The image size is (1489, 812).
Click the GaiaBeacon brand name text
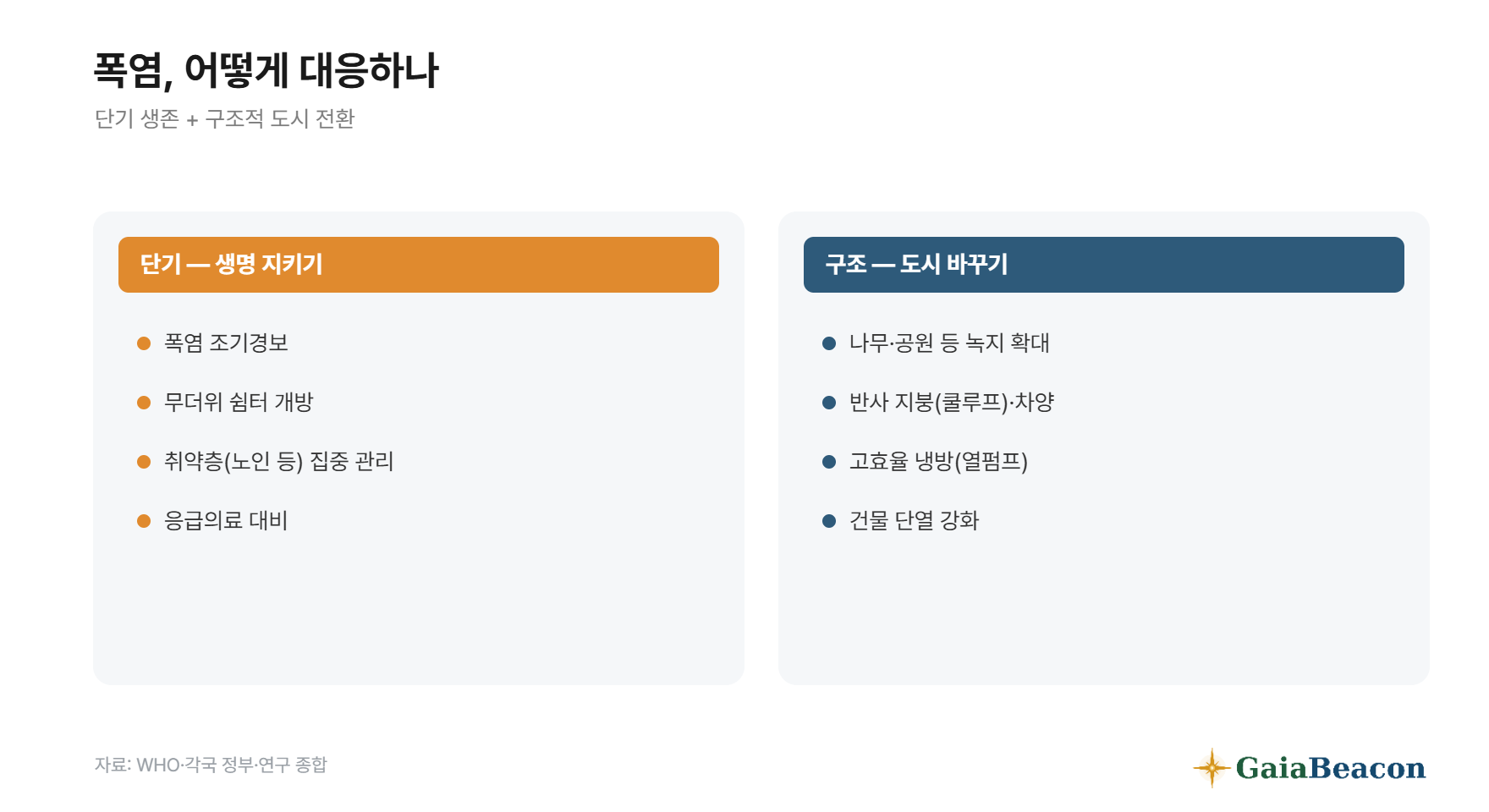[1331, 768]
